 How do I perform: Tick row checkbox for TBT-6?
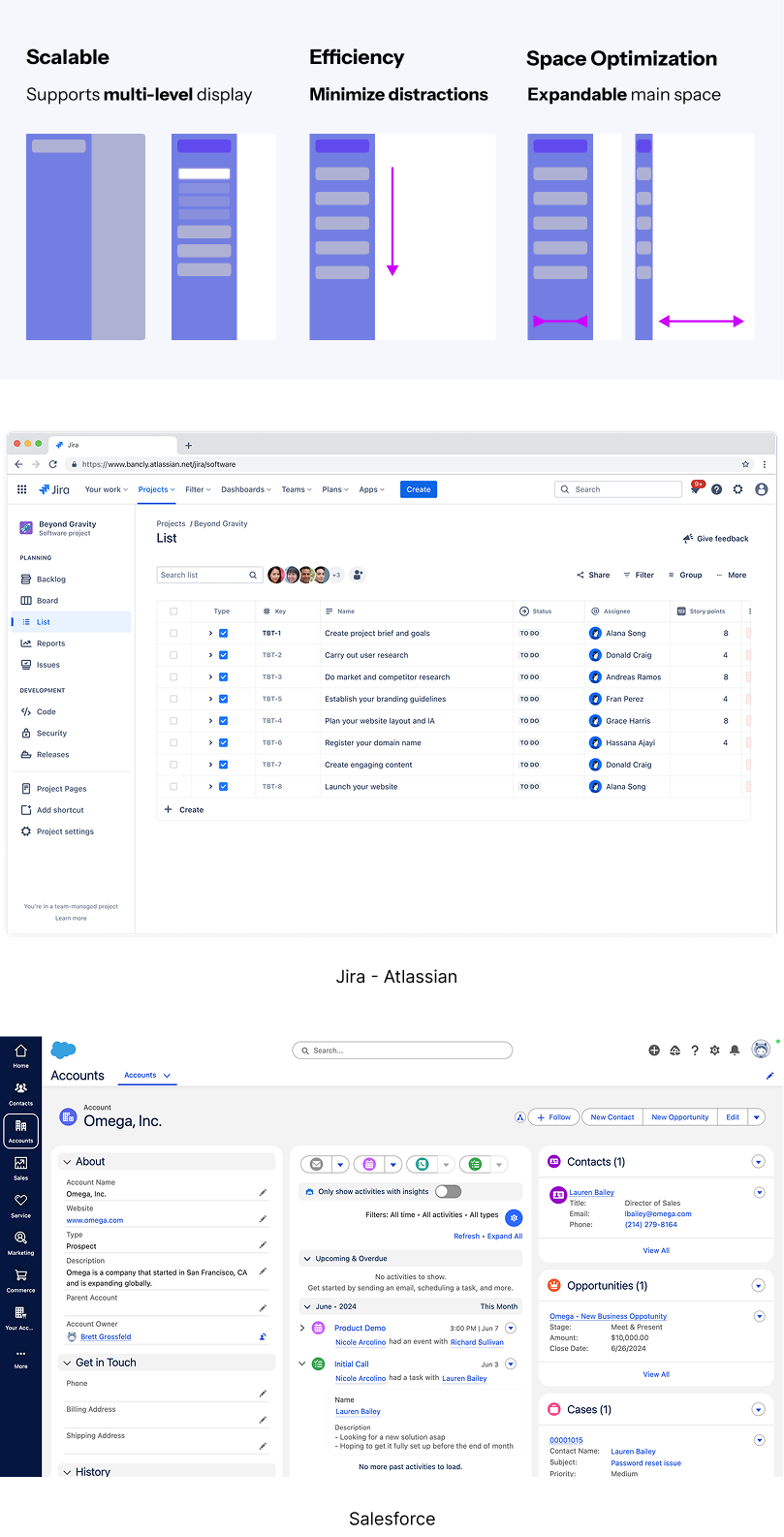click(x=173, y=742)
